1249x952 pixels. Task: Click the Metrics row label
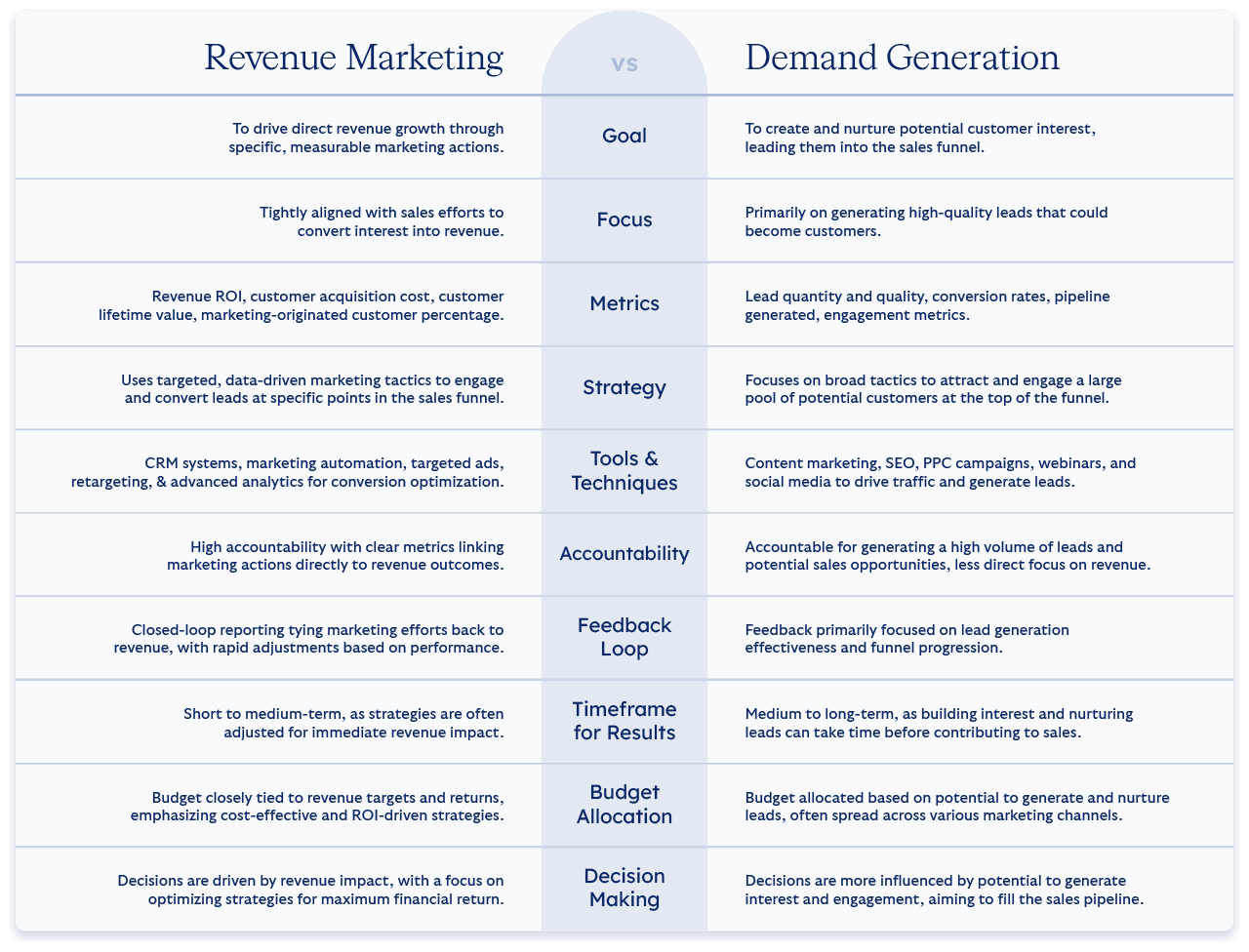(x=624, y=303)
